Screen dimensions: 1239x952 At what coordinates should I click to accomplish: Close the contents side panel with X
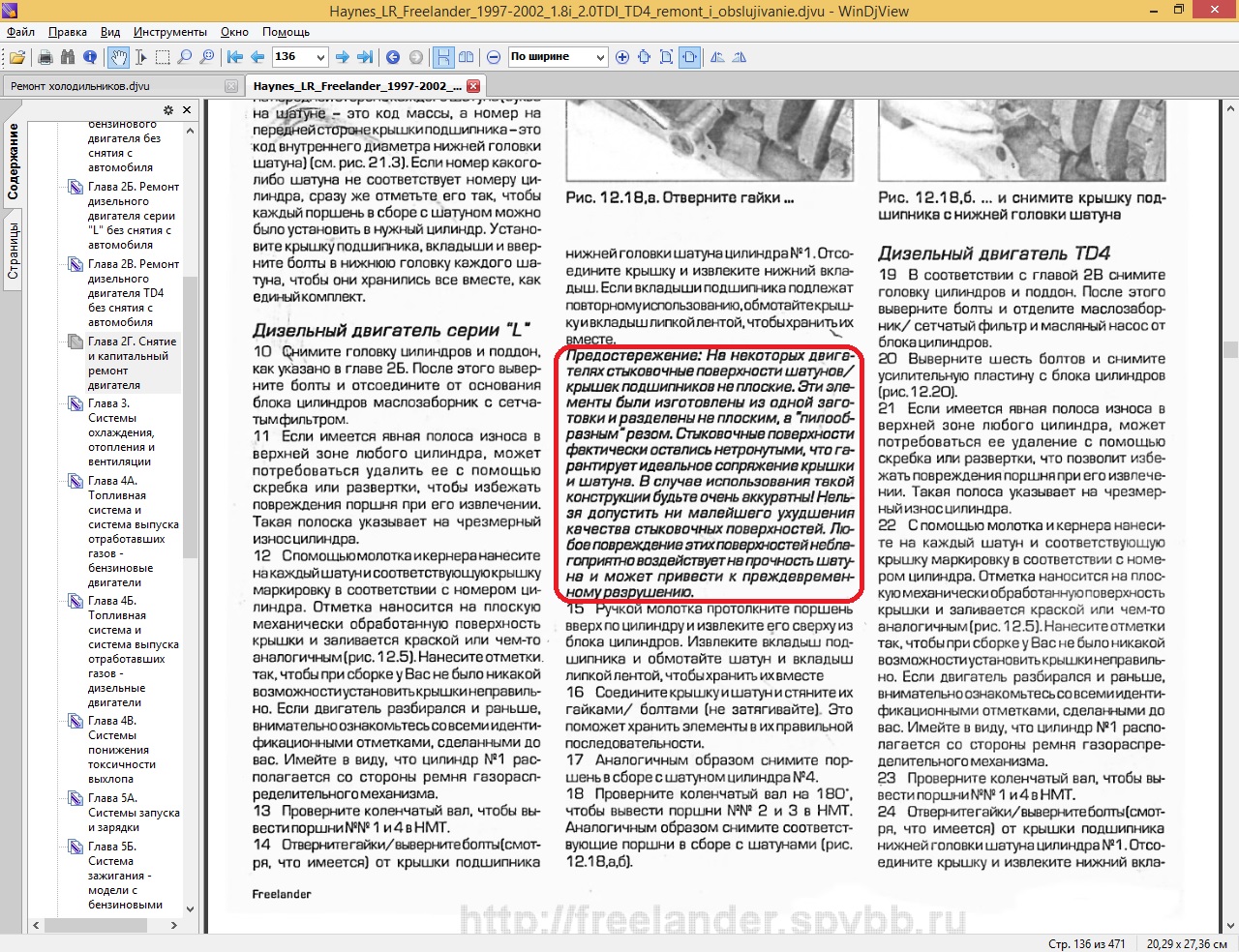coord(187,110)
